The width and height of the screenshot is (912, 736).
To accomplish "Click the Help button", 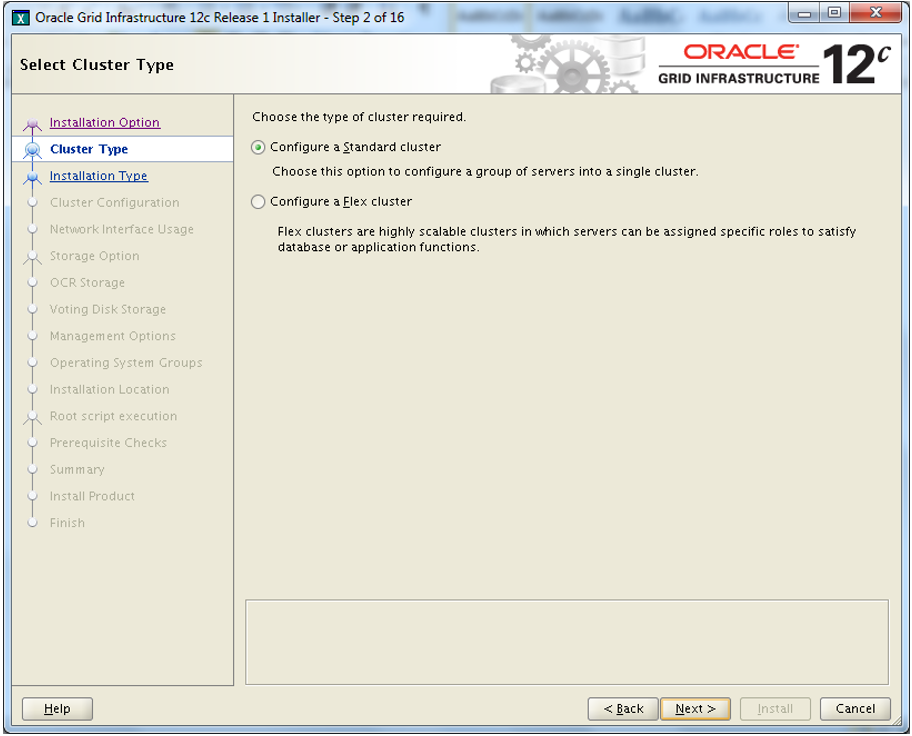I will click(57, 709).
